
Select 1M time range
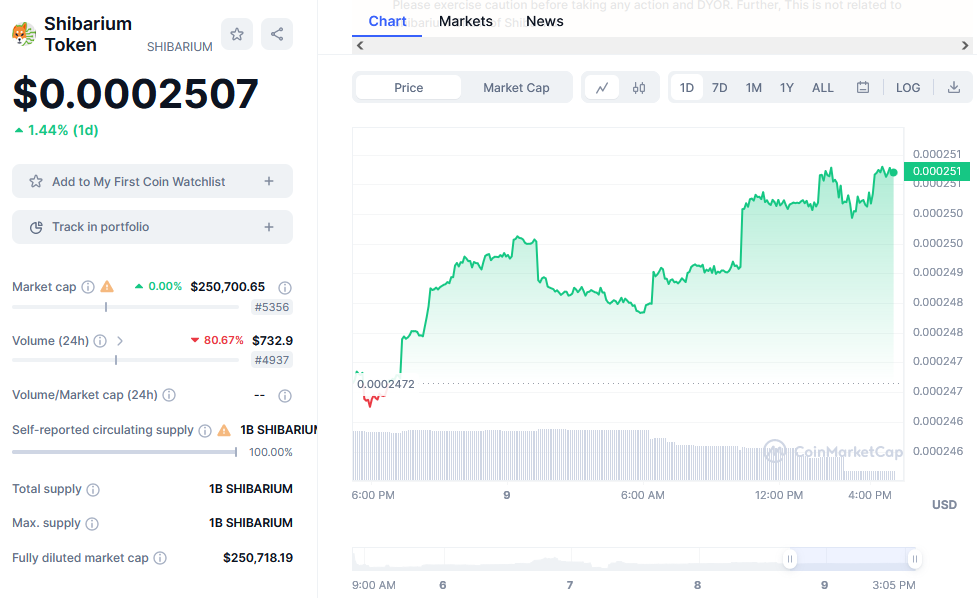[754, 88]
